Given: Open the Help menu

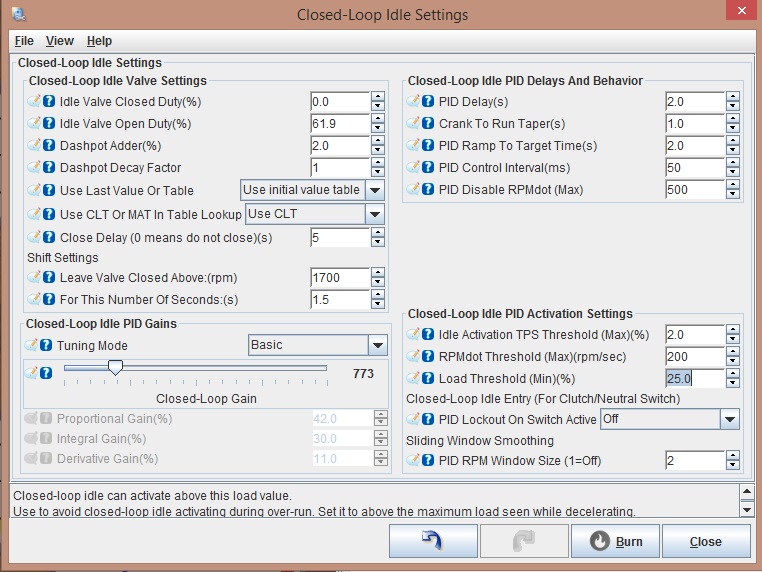Looking at the screenshot, I should (99, 41).
